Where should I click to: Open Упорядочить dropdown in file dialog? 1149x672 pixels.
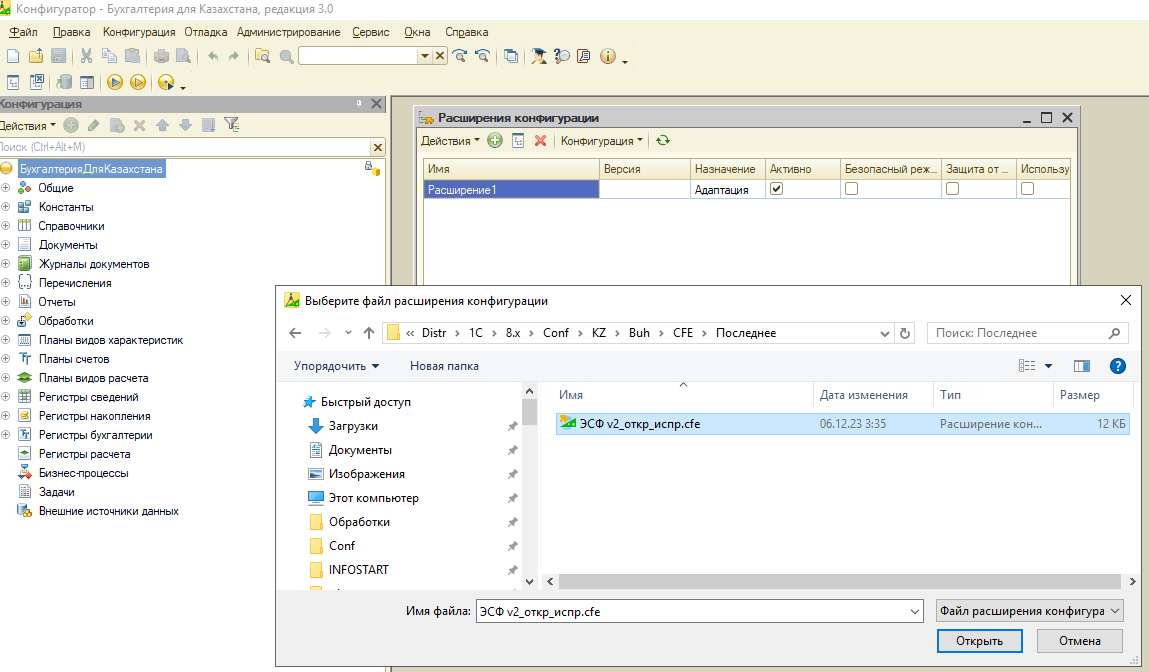[336, 366]
